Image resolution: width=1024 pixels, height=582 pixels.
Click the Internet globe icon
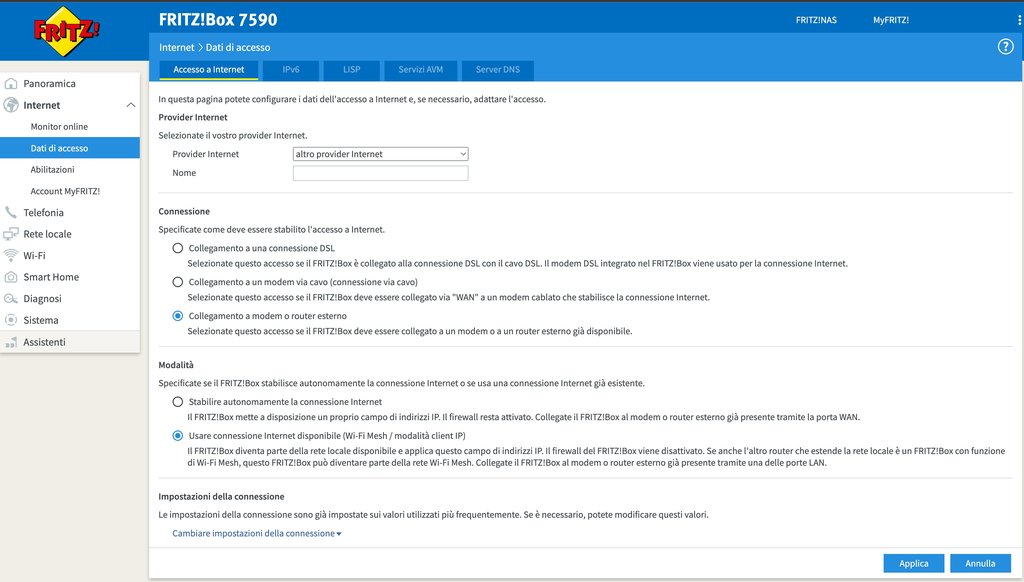click(x=11, y=105)
